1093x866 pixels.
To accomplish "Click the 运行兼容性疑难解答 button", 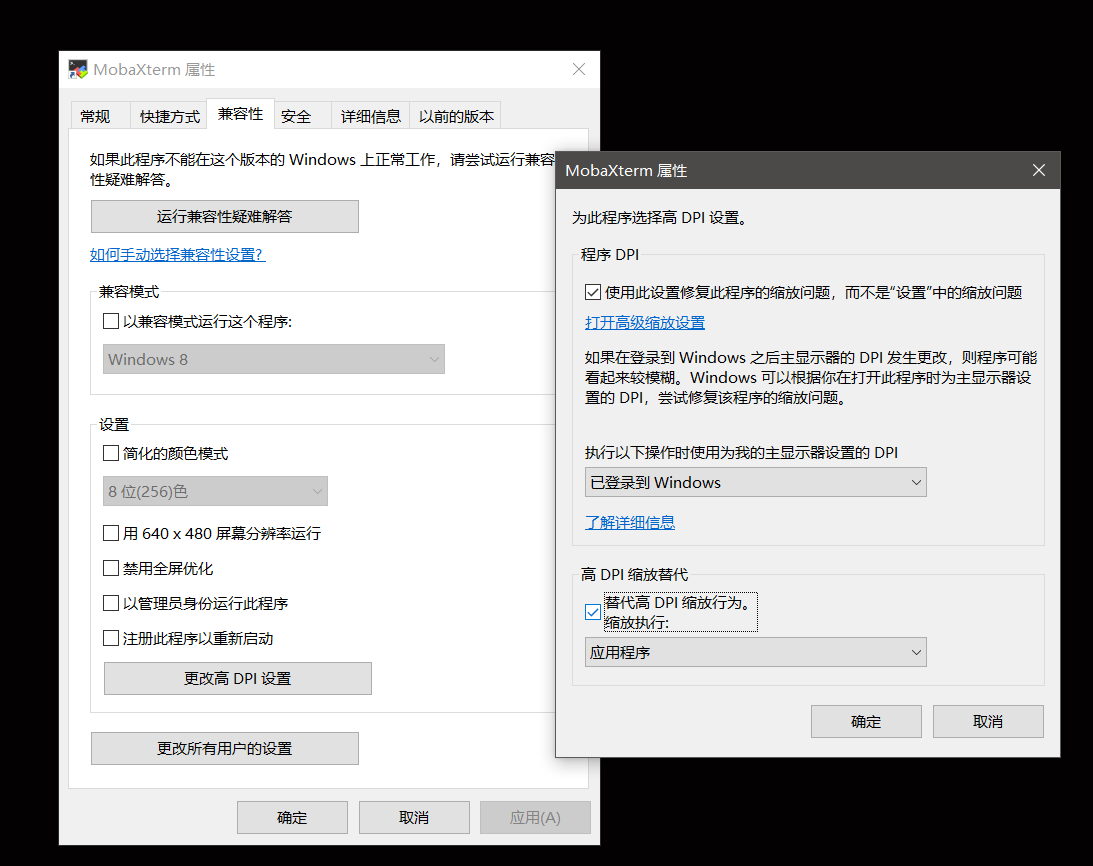I will point(224,216).
